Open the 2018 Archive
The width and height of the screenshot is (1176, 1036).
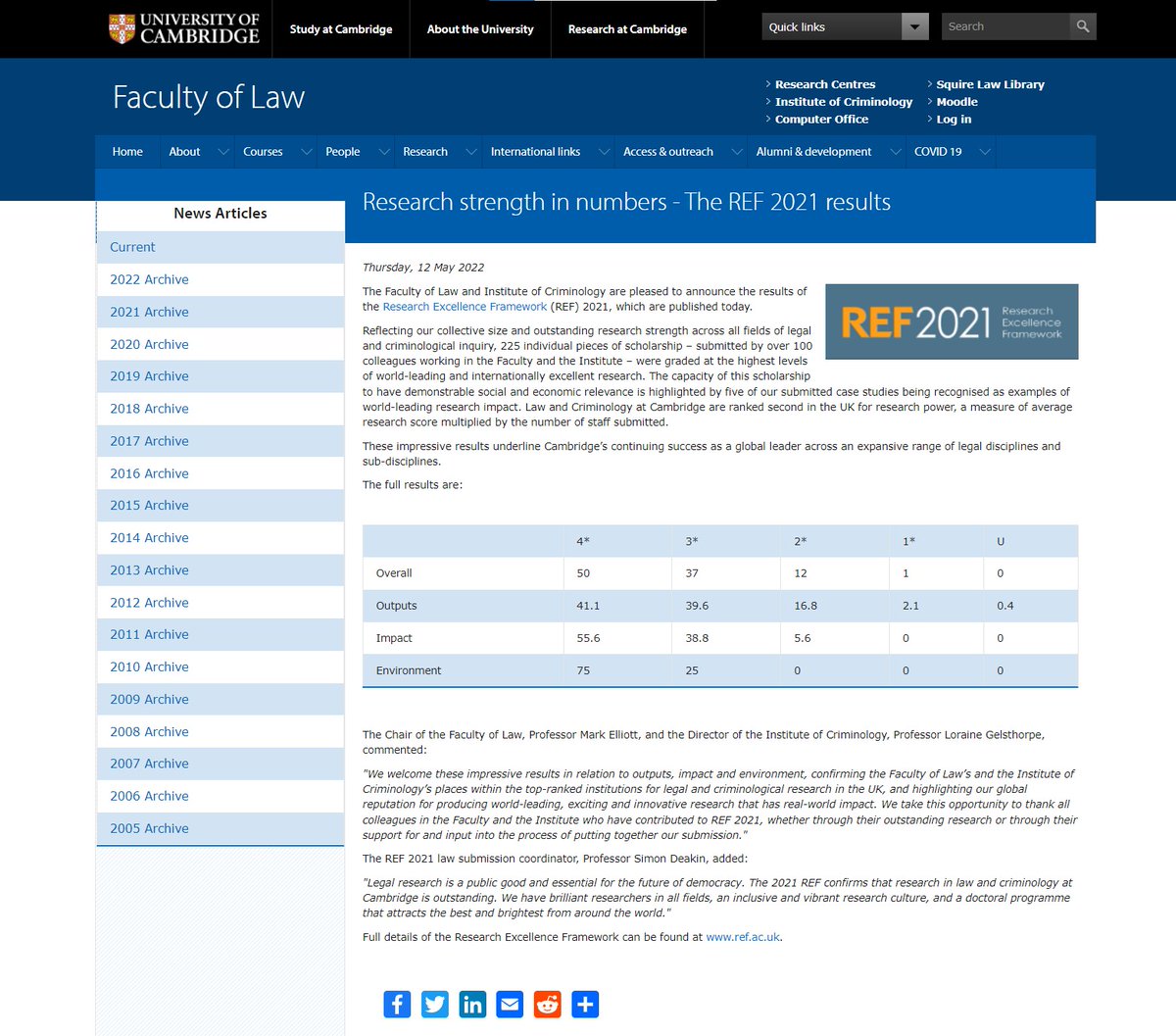click(x=220, y=409)
